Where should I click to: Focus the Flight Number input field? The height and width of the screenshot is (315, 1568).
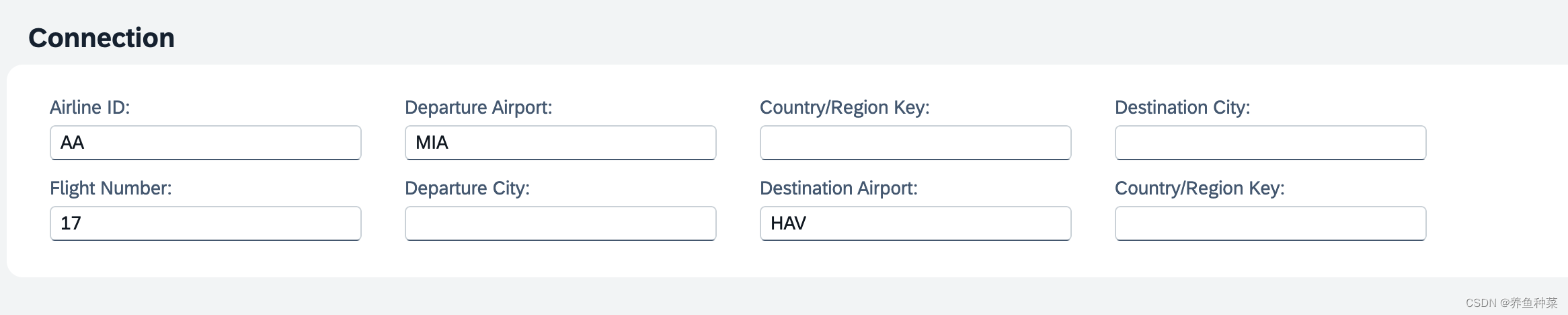[x=205, y=223]
